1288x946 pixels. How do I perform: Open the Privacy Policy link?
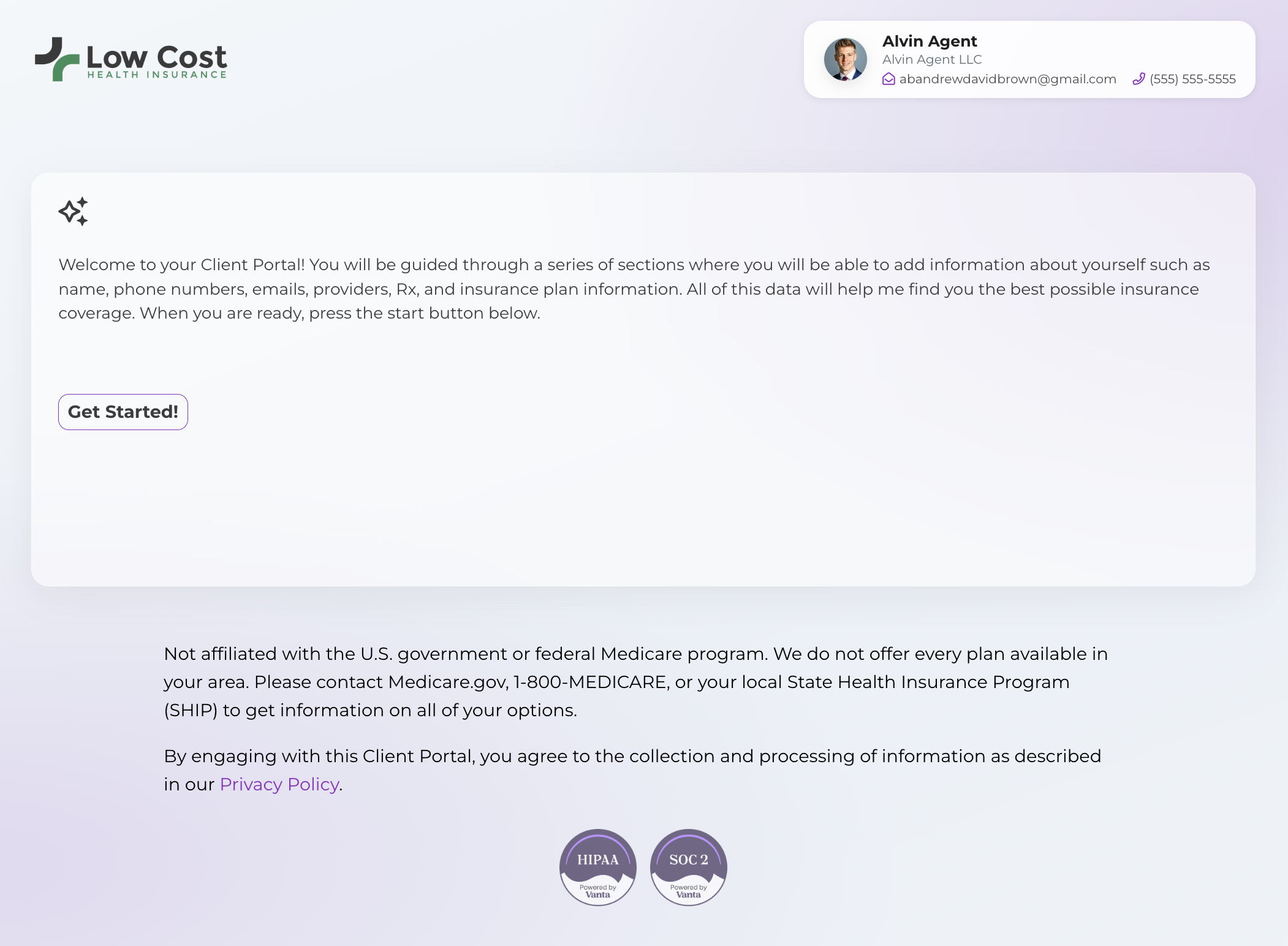(x=279, y=784)
